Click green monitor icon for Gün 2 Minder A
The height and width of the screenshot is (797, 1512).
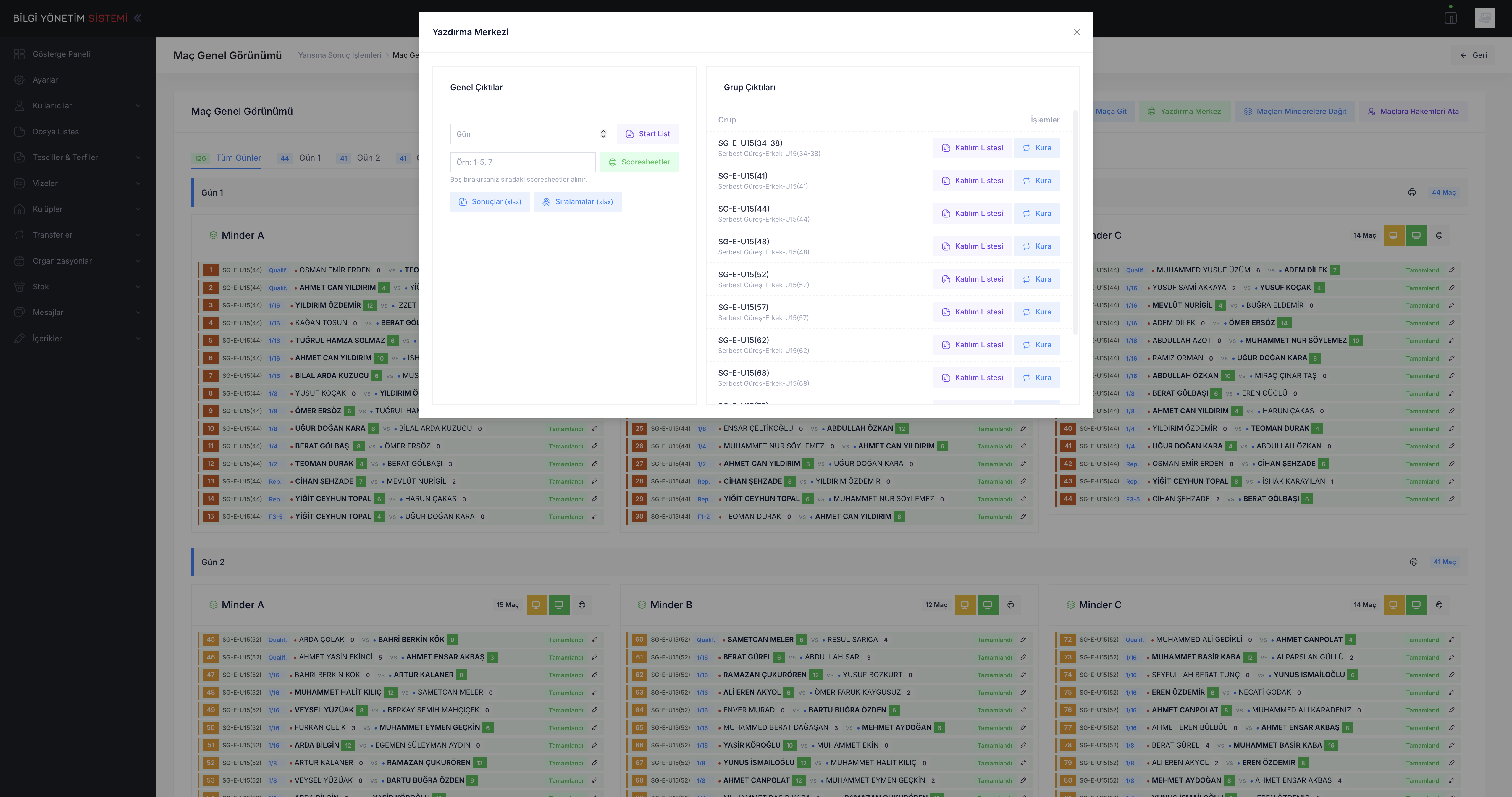(x=559, y=605)
